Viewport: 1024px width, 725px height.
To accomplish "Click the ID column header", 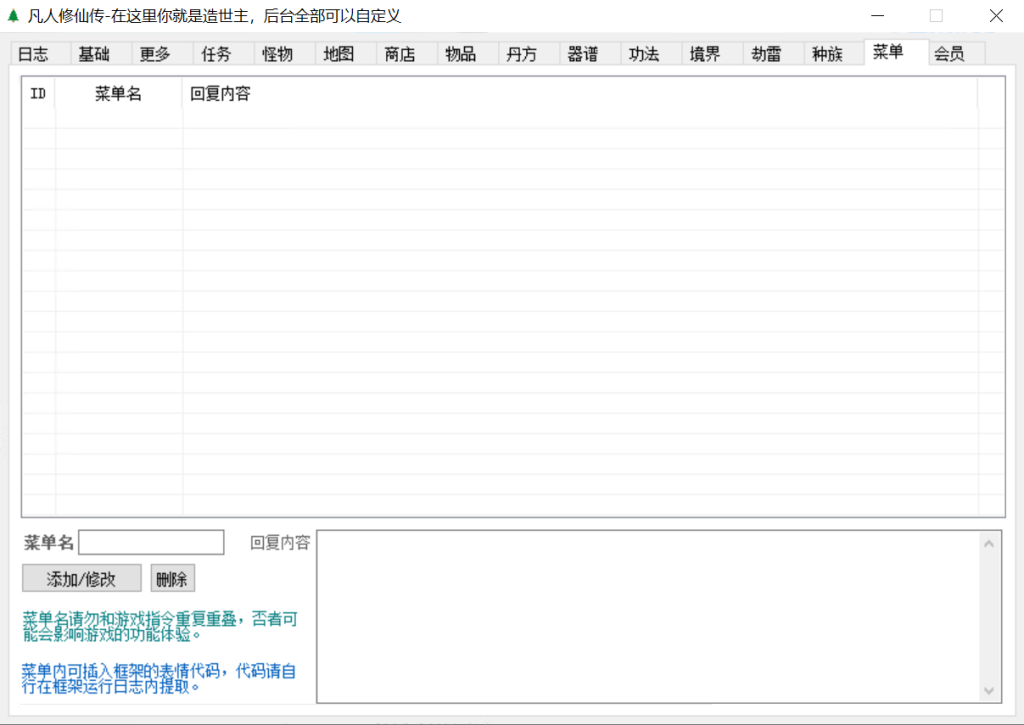I will click(x=38, y=94).
